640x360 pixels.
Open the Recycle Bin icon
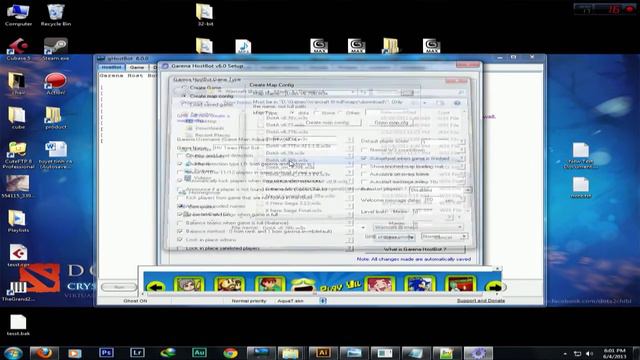tap(56, 15)
